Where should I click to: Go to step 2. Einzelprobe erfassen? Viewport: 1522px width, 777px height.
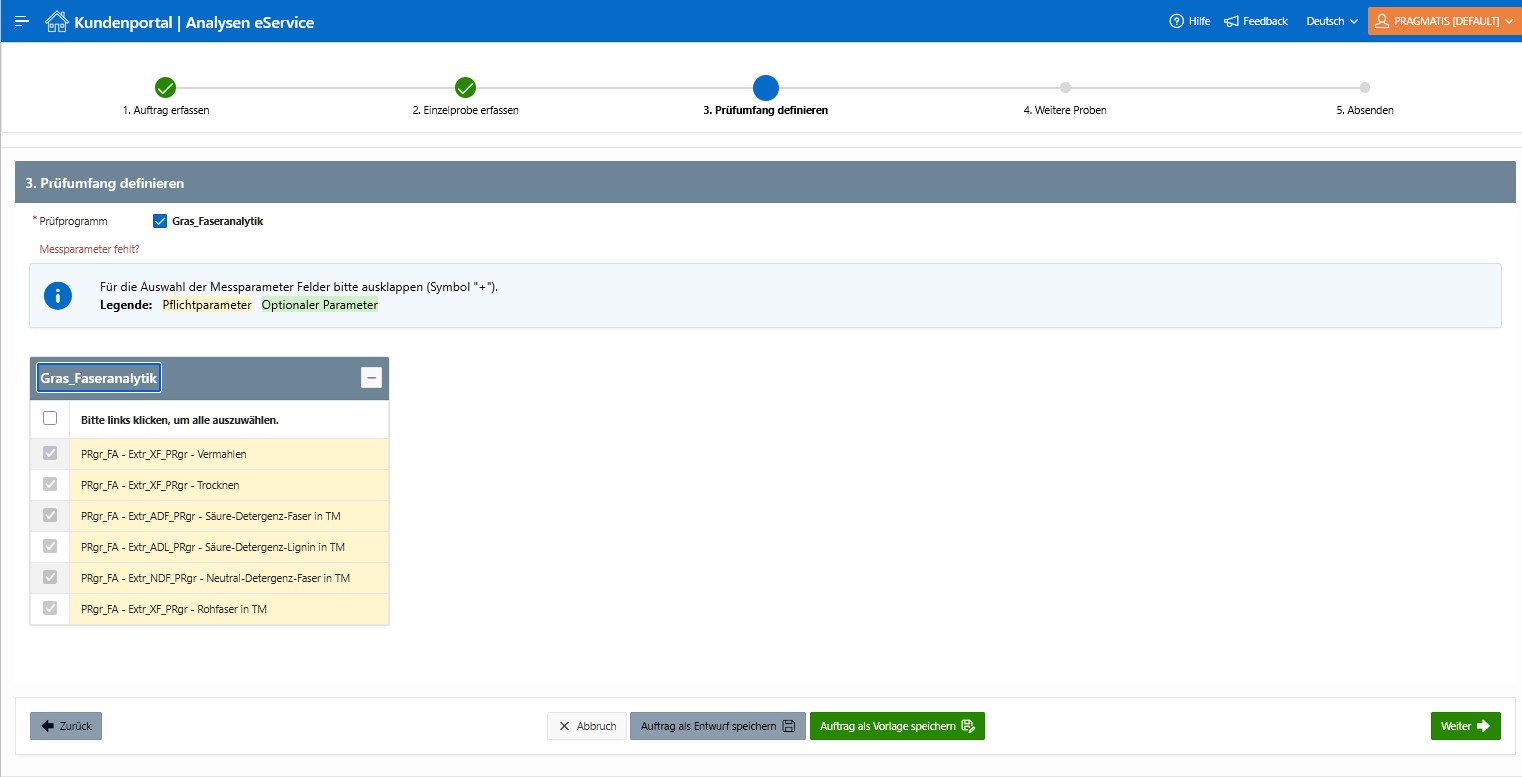[465, 110]
